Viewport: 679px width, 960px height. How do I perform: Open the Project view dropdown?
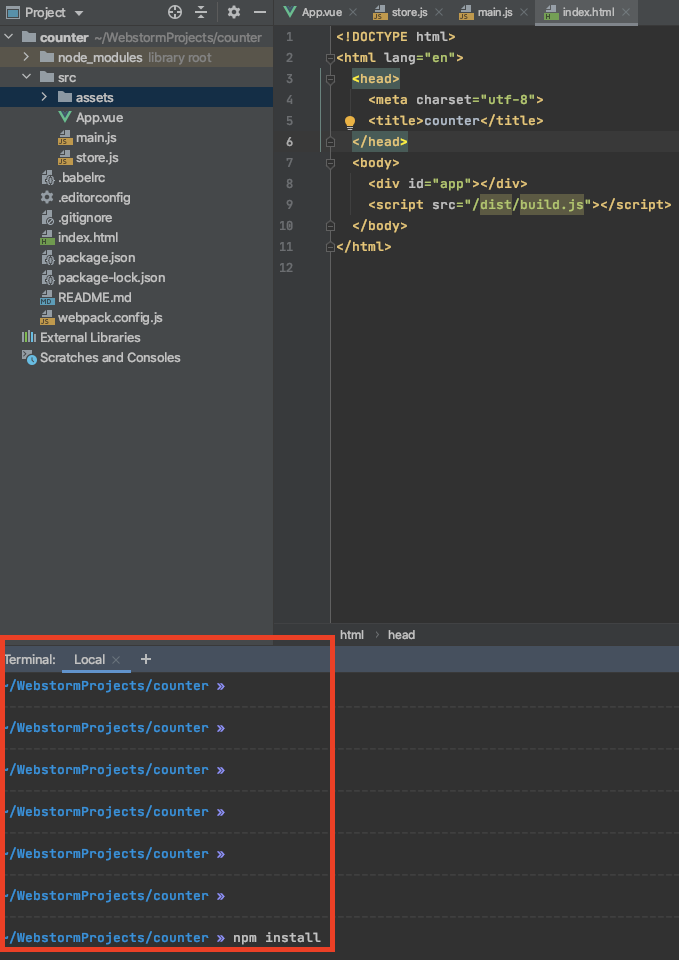(x=78, y=13)
